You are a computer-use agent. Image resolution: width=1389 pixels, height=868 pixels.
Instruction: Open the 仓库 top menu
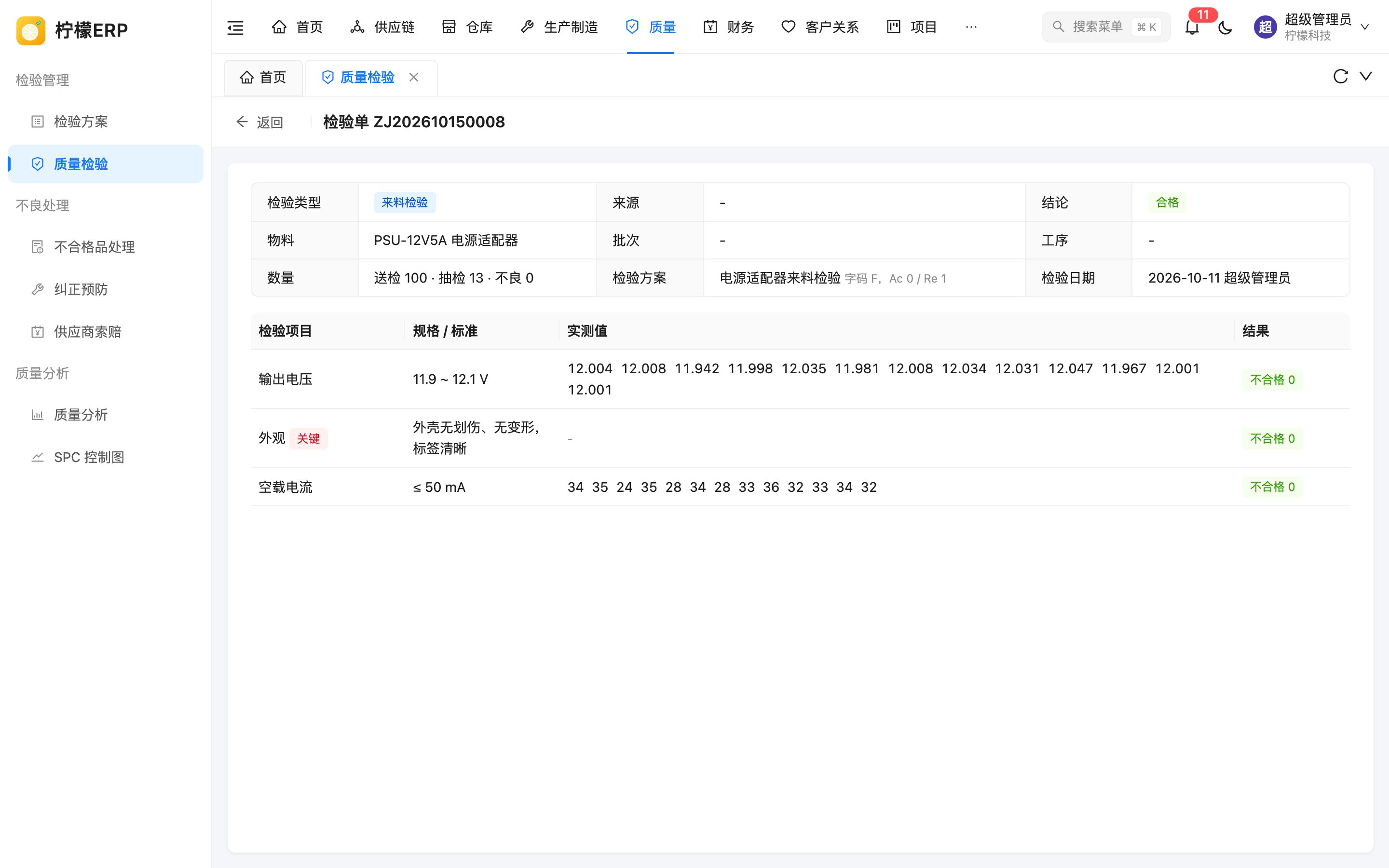467,27
